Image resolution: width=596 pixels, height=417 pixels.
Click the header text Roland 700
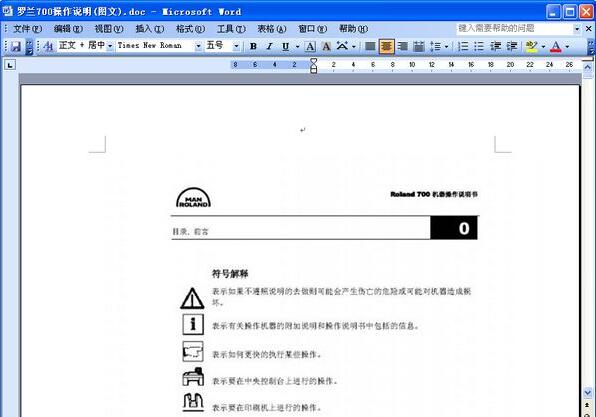click(x=410, y=194)
